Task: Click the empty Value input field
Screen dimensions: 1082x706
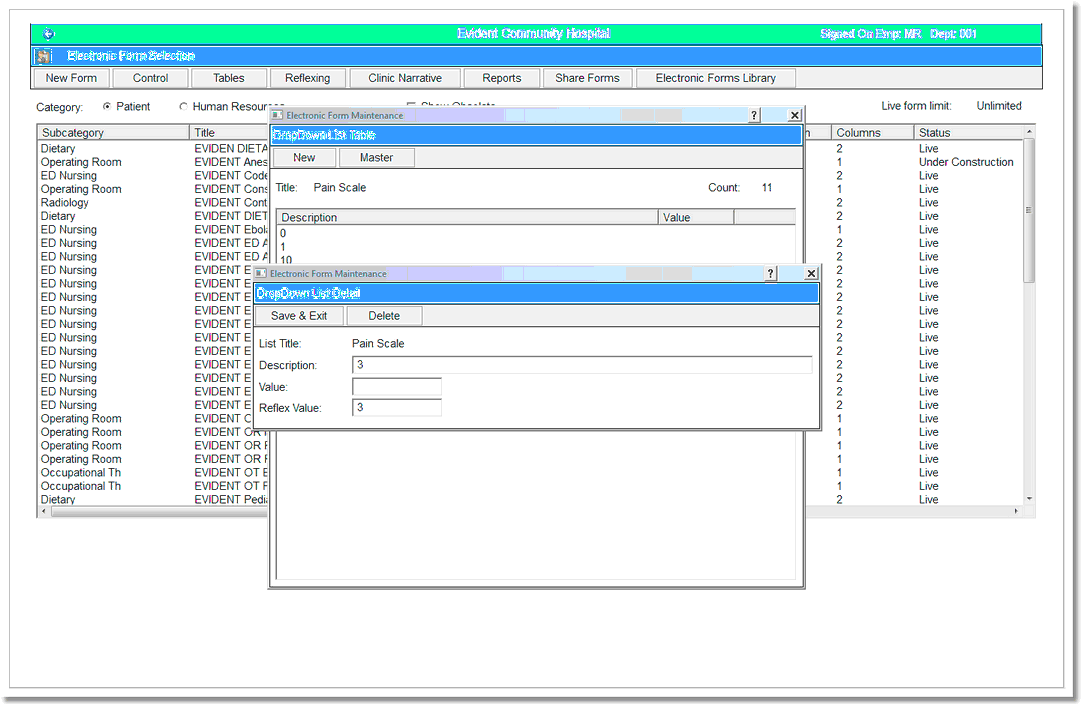Action: [x=397, y=386]
